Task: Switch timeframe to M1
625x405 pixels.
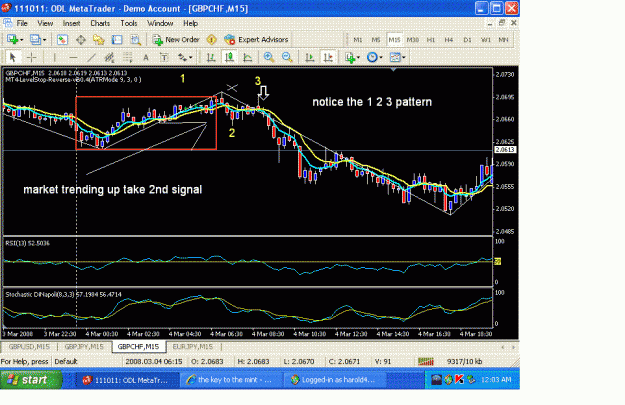Action: pyautogui.click(x=358, y=40)
